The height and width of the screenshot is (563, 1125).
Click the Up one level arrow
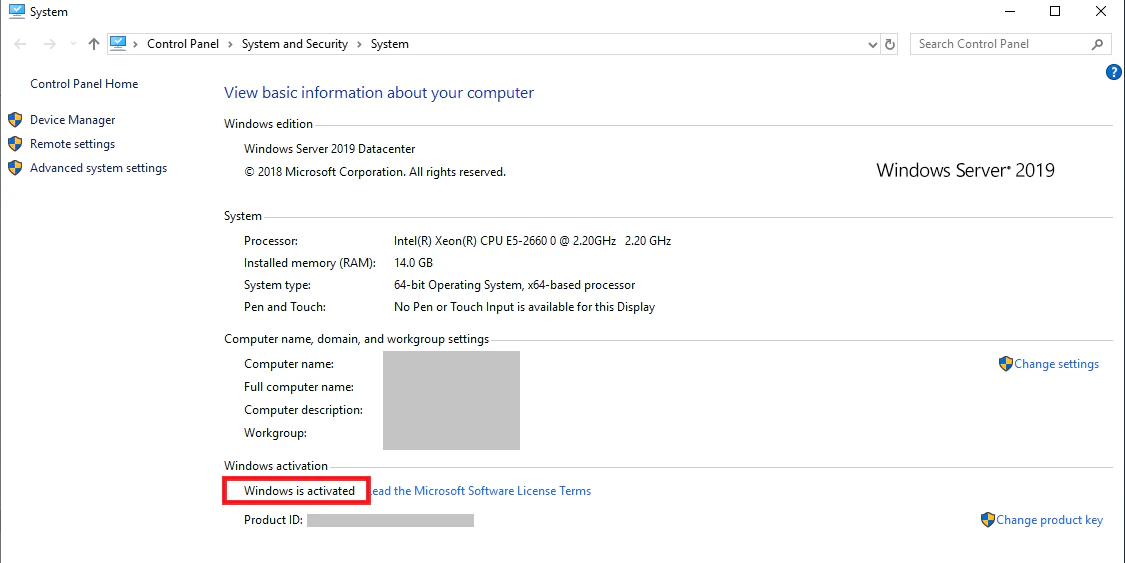pyautogui.click(x=93, y=44)
